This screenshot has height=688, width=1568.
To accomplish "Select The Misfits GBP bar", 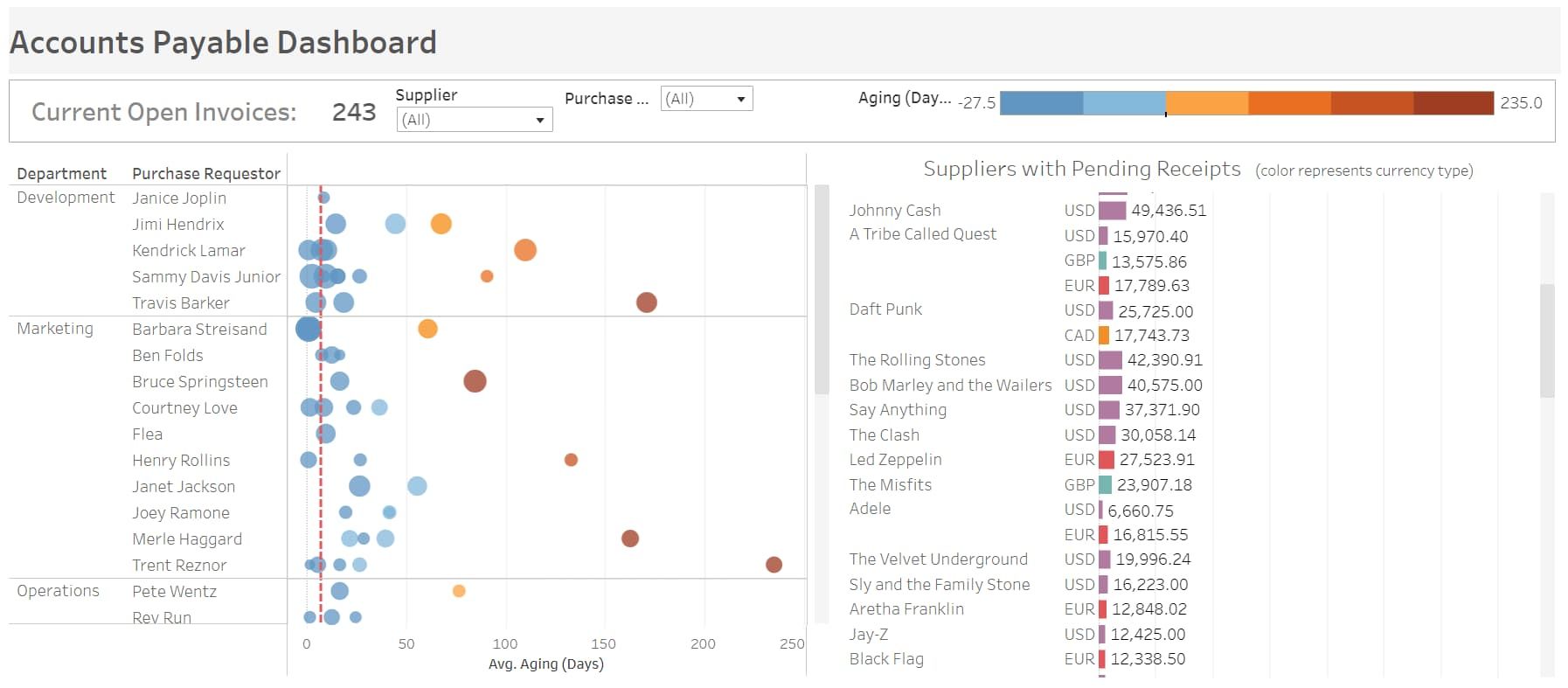I will pyautogui.click(x=1105, y=485).
